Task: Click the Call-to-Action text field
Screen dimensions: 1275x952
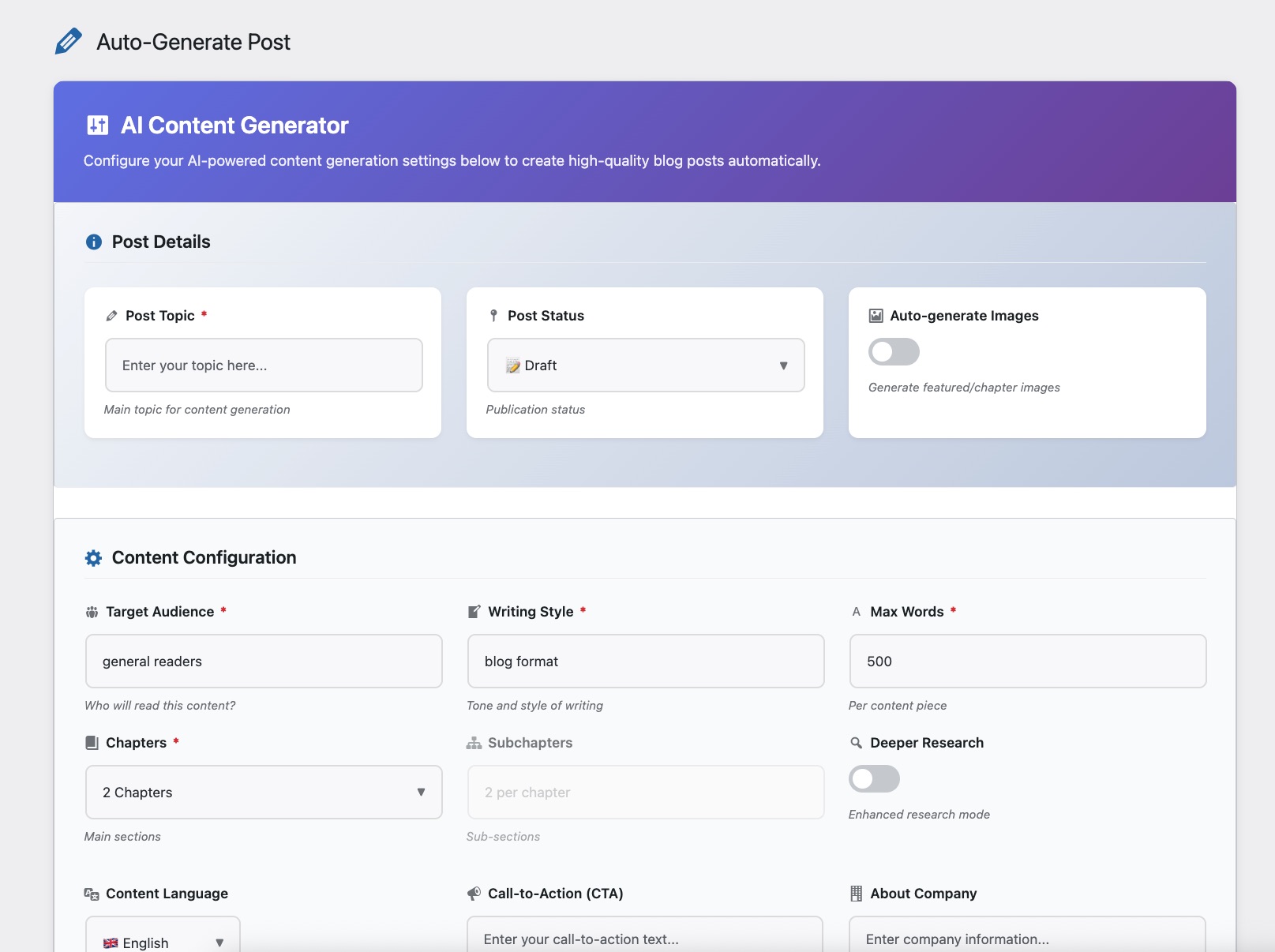Action: 645,938
